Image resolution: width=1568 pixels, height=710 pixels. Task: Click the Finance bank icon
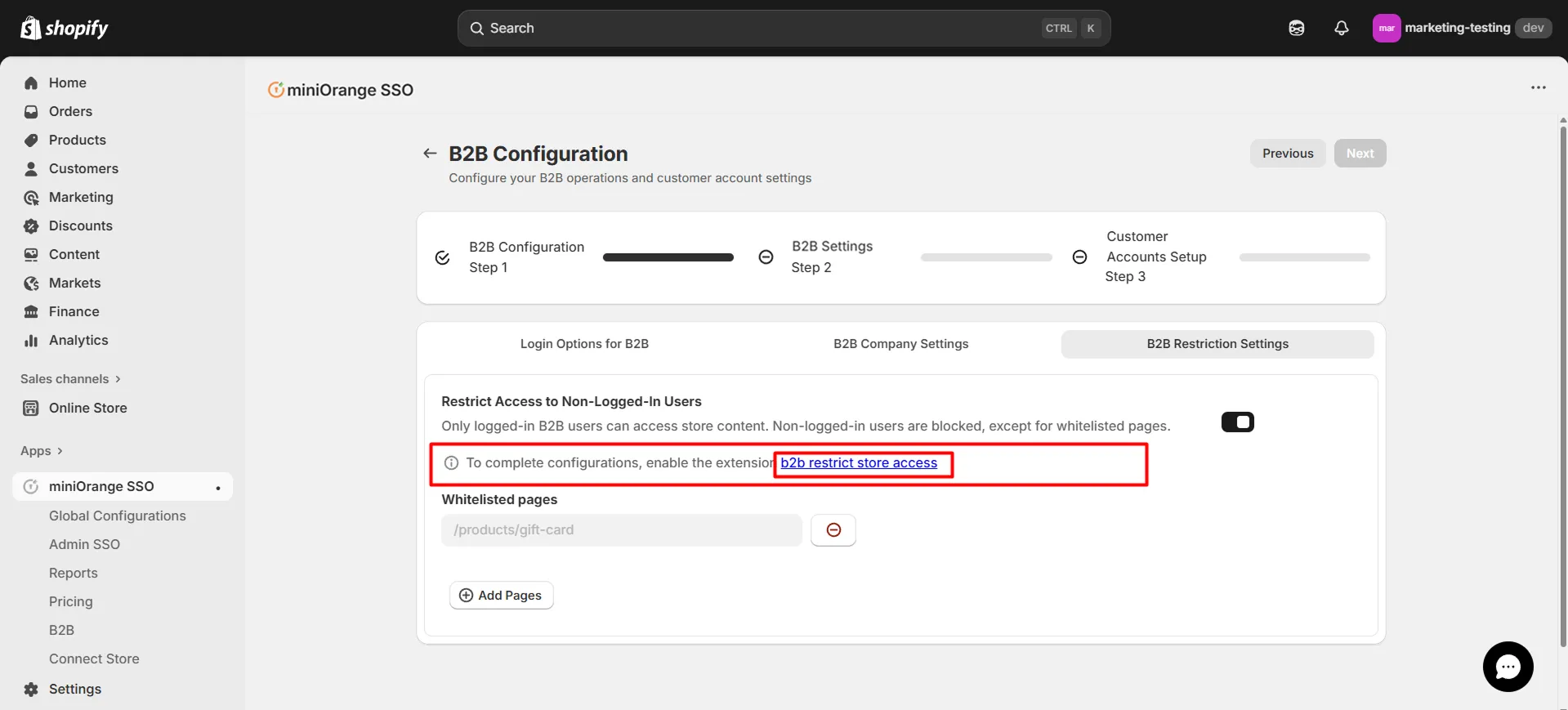(31, 311)
